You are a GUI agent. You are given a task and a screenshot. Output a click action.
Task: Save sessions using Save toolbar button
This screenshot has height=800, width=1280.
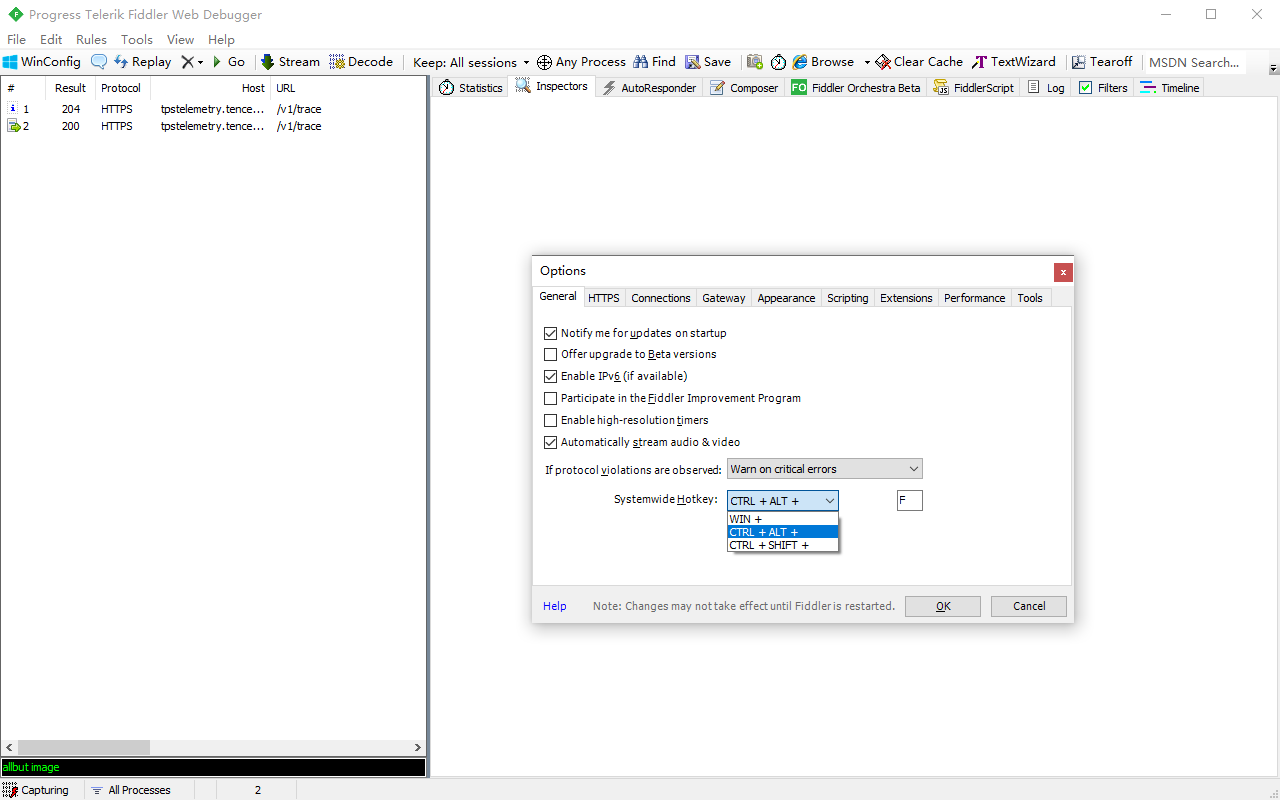point(708,62)
